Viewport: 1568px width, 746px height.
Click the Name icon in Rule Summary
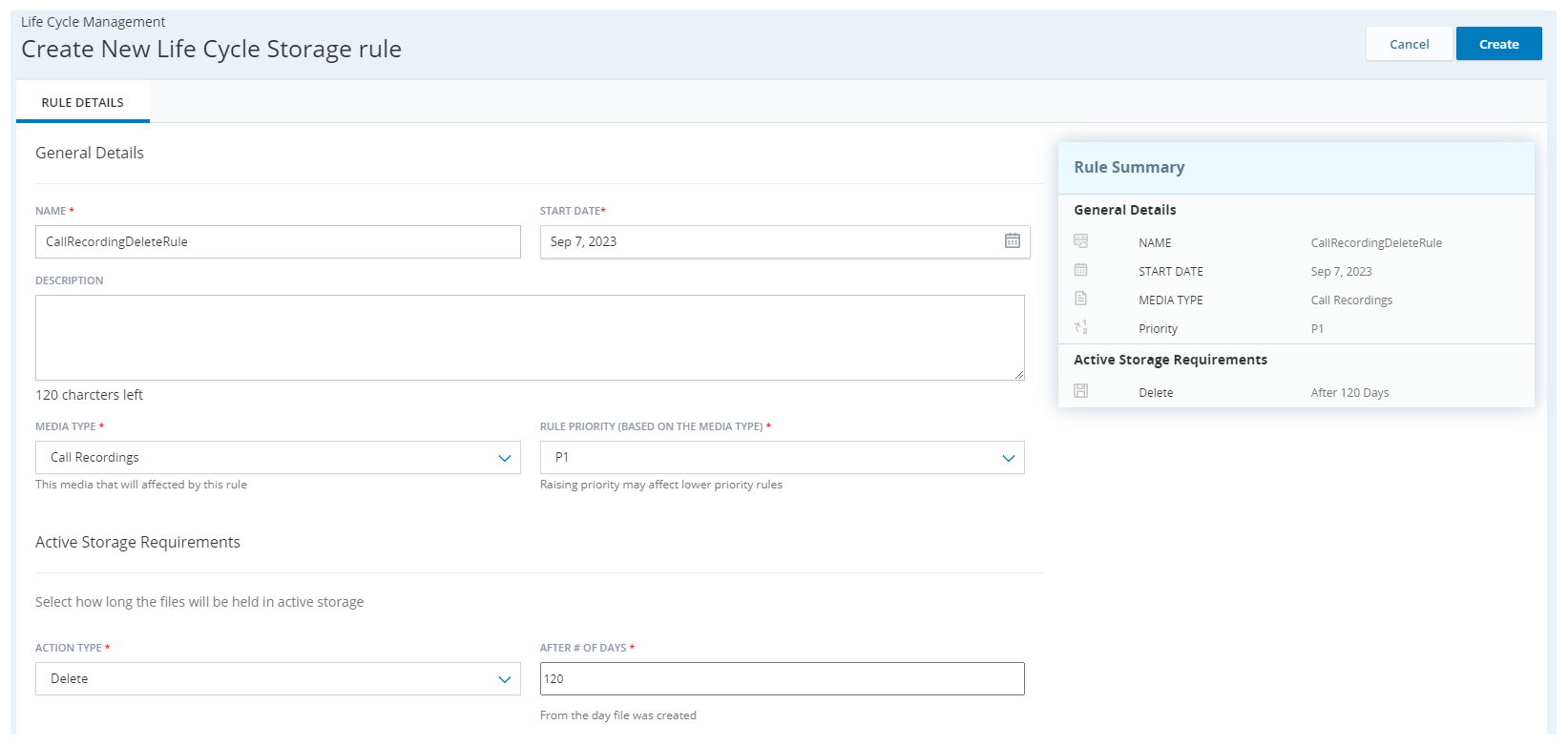pos(1080,241)
